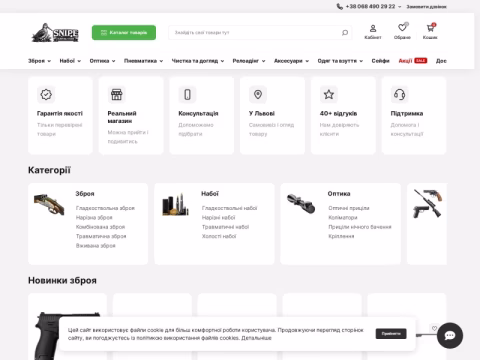Open the Пневматика menu label
The height and width of the screenshot is (360, 480).
[x=140, y=61]
